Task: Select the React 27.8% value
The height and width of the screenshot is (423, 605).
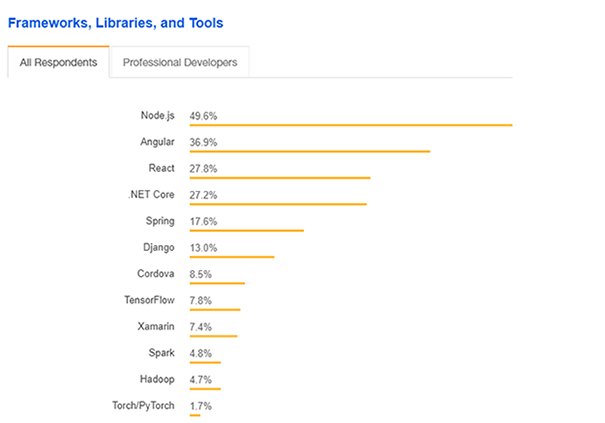Action: 203,169
